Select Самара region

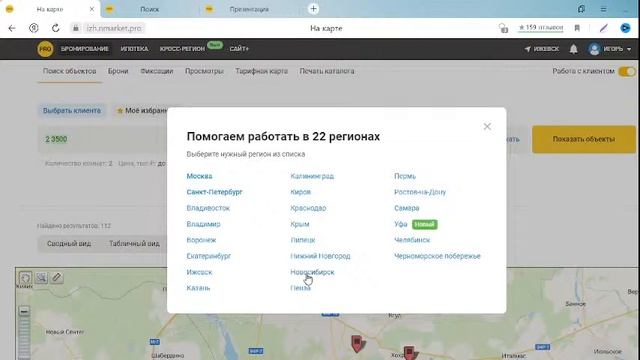click(407, 208)
